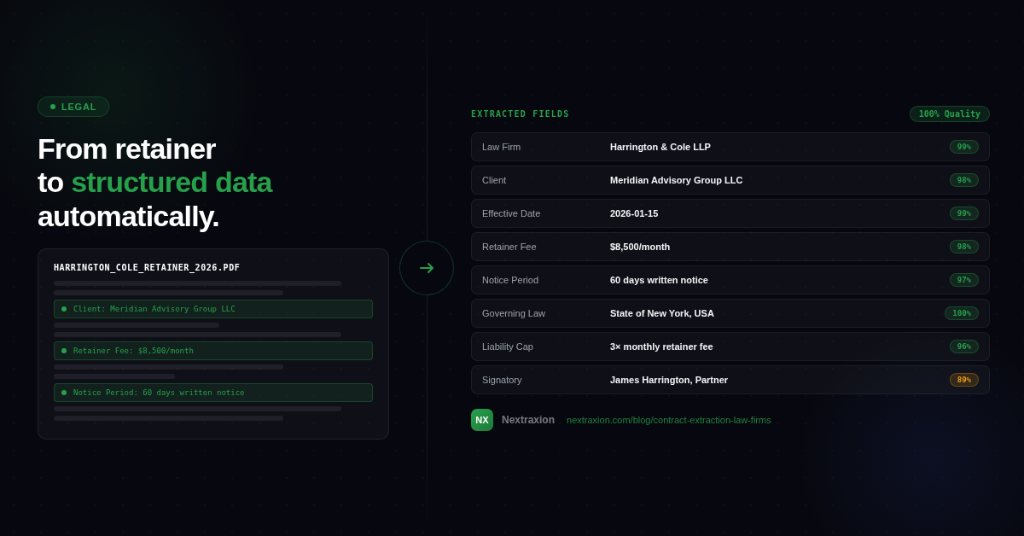This screenshot has height=536, width=1024.
Task: Click the 100% Quality badge
Action: tap(949, 114)
